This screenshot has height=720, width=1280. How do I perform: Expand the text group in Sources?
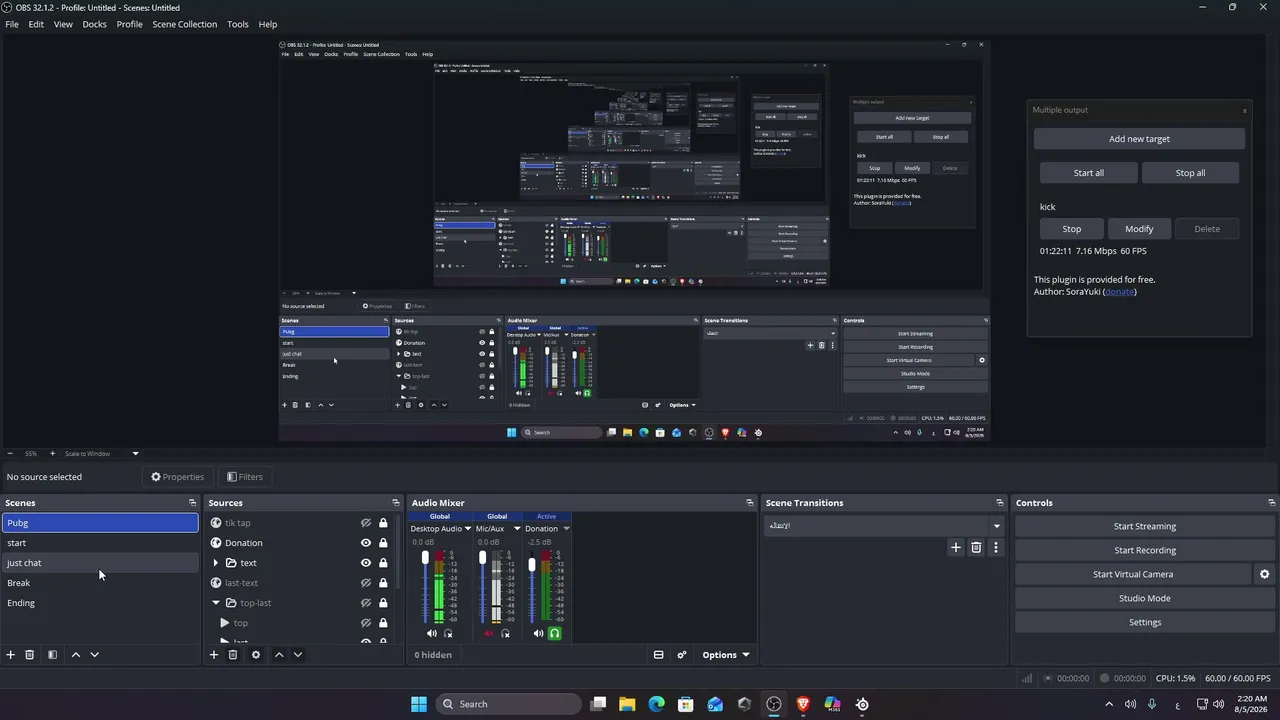(216, 563)
